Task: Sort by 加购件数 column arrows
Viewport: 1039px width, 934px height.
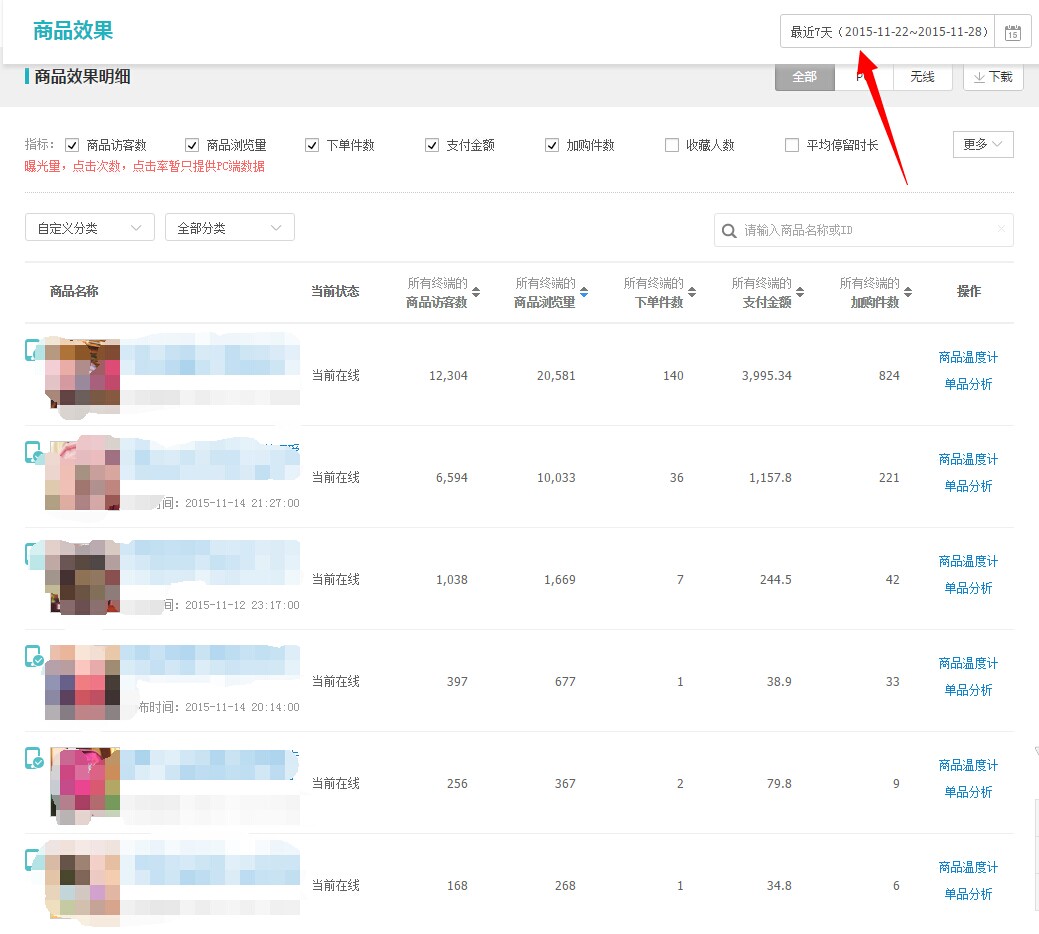Action: point(908,293)
